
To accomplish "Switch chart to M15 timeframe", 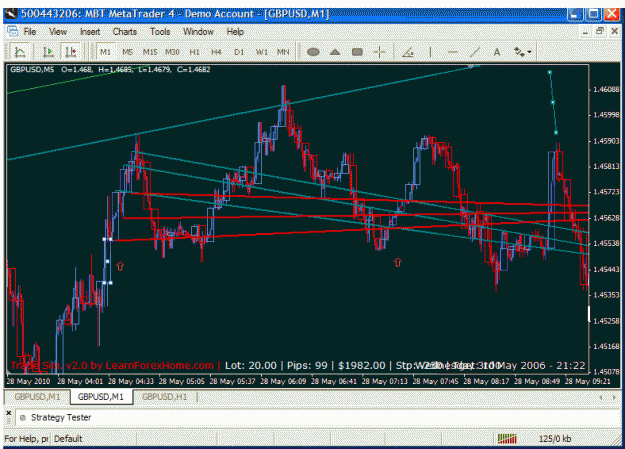I will point(150,52).
